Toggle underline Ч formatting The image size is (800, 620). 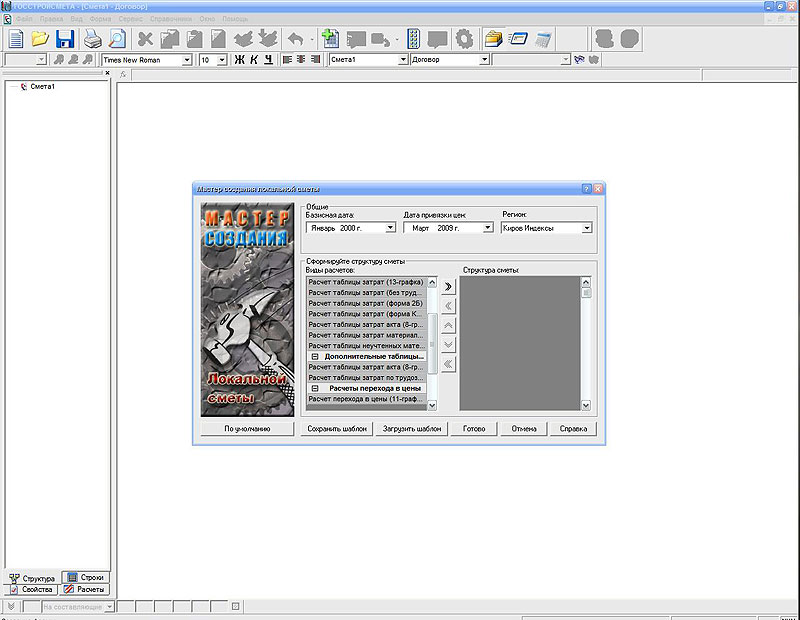coord(268,60)
